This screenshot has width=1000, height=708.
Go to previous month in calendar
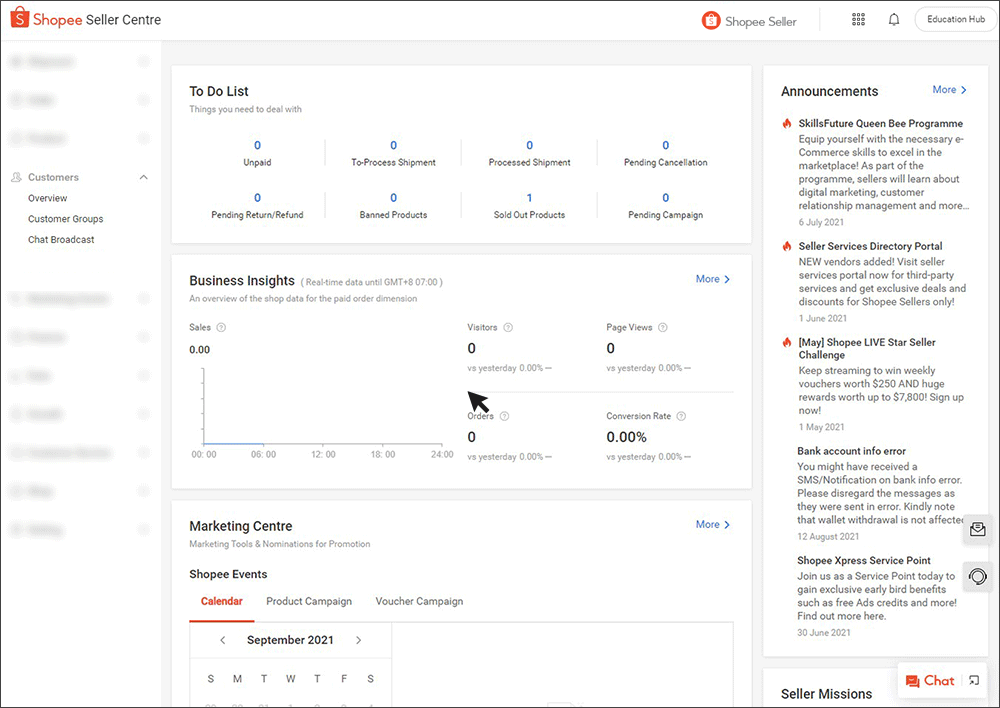tap(223, 641)
